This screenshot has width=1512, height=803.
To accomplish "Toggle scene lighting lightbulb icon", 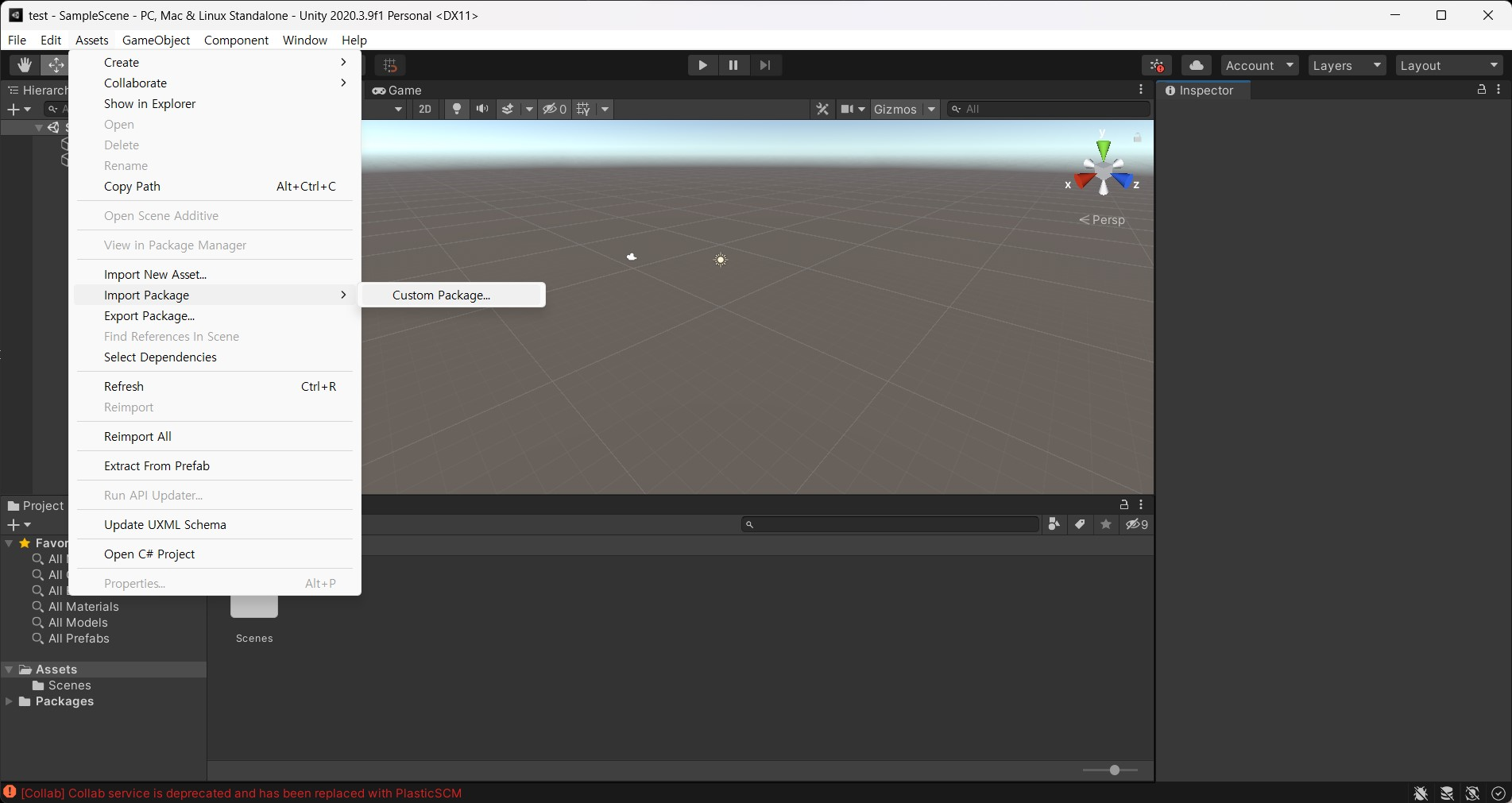I will (457, 109).
